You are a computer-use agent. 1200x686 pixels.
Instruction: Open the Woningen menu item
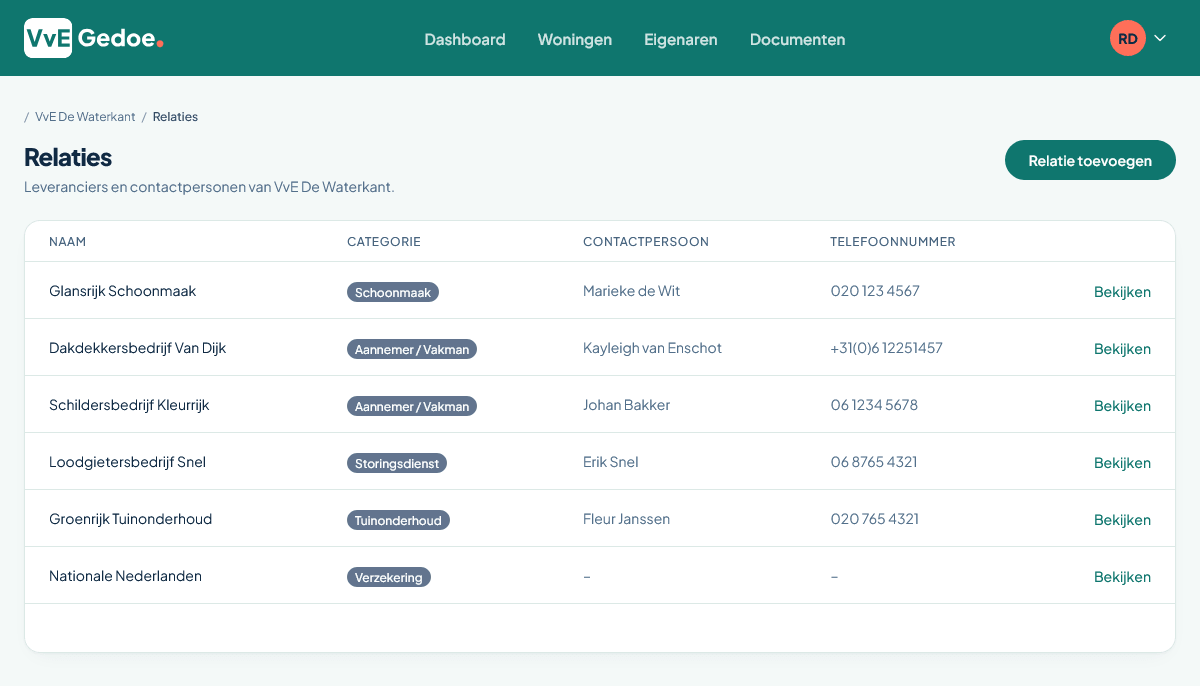575,40
